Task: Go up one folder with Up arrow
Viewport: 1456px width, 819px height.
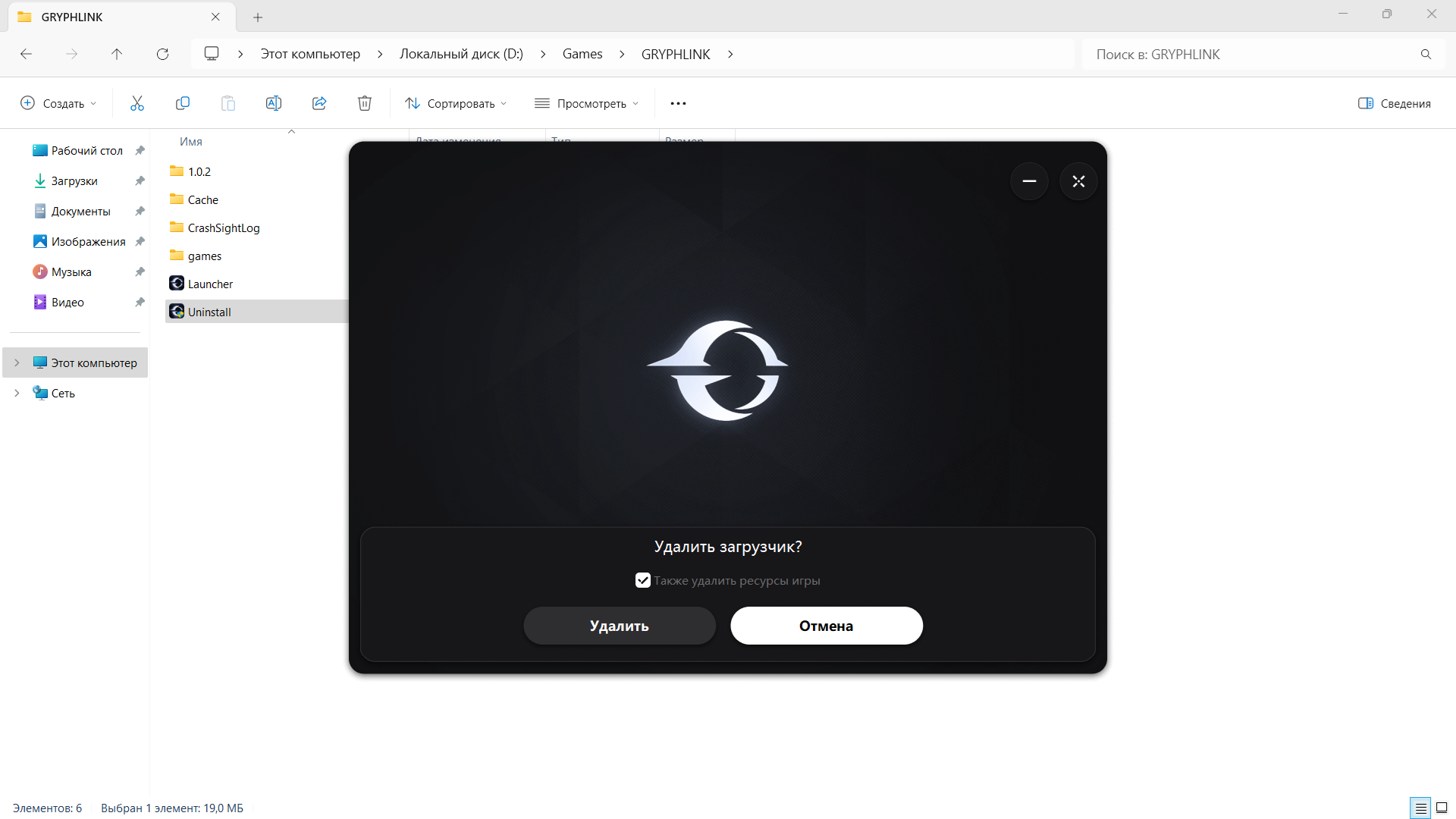Action: coord(117,54)
